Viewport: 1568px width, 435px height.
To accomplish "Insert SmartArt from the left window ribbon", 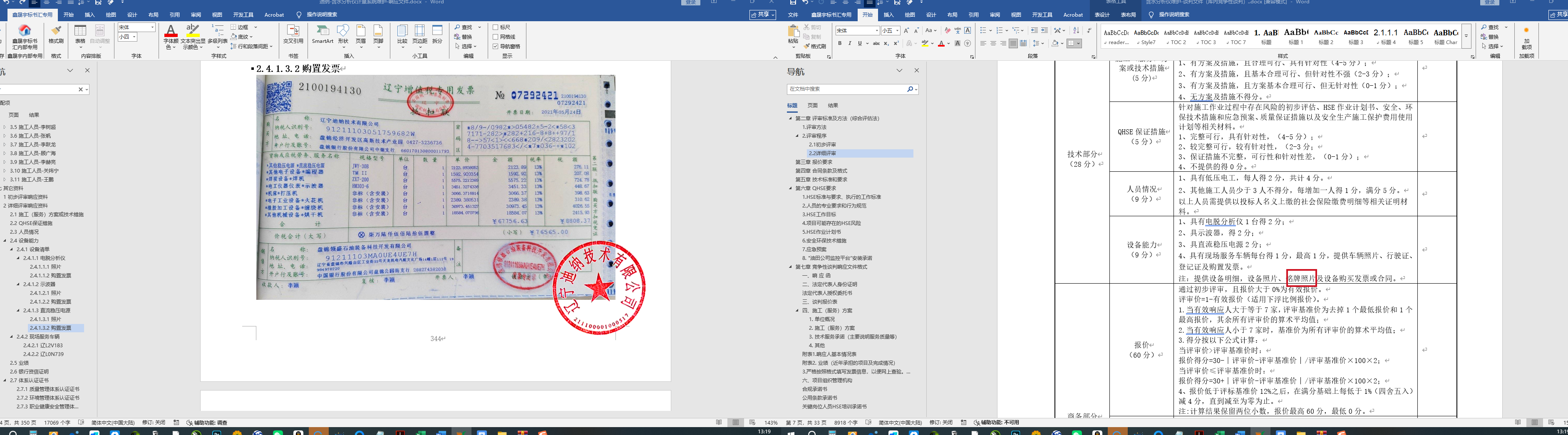I will tap(322, 35).
